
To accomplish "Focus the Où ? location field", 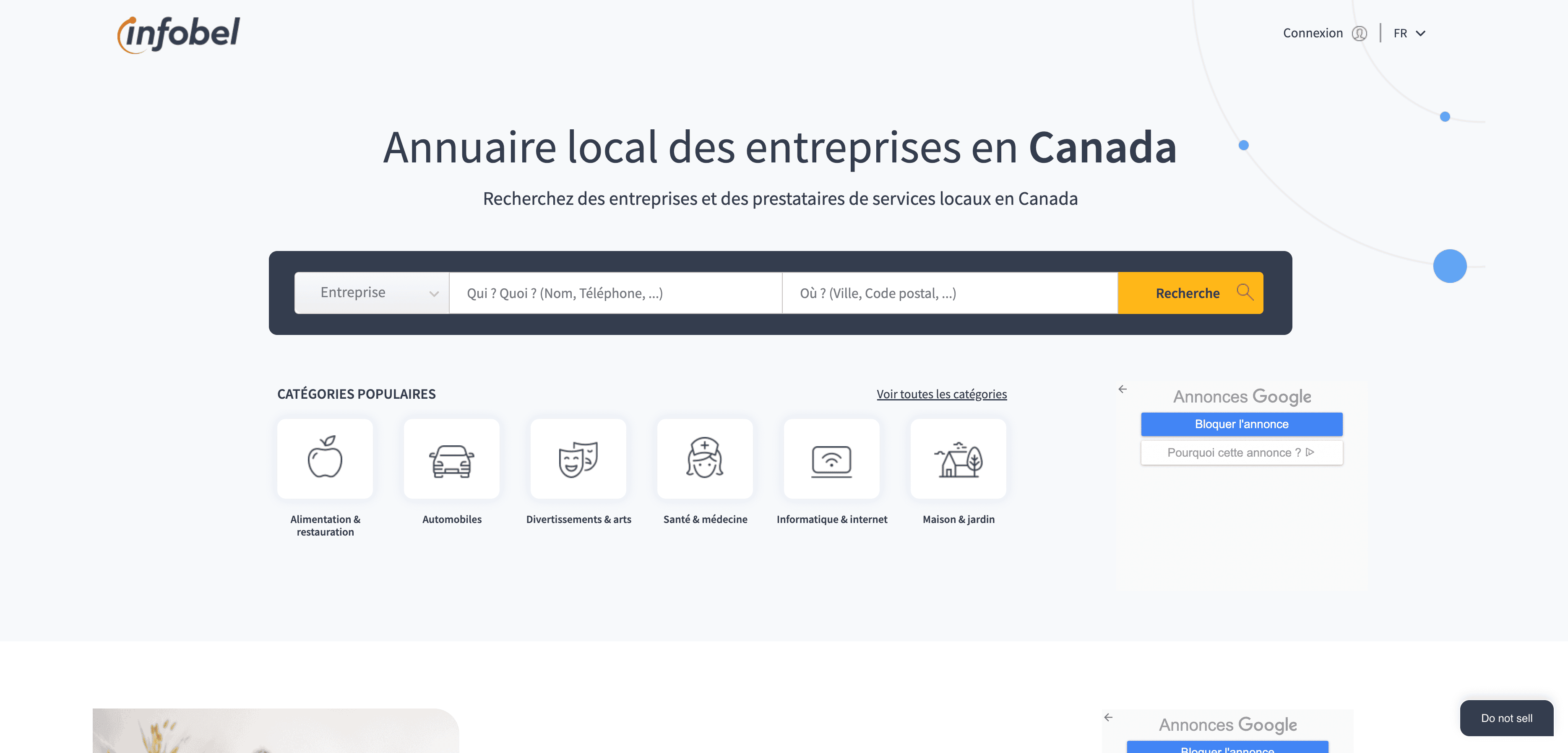I will (949, 293).
